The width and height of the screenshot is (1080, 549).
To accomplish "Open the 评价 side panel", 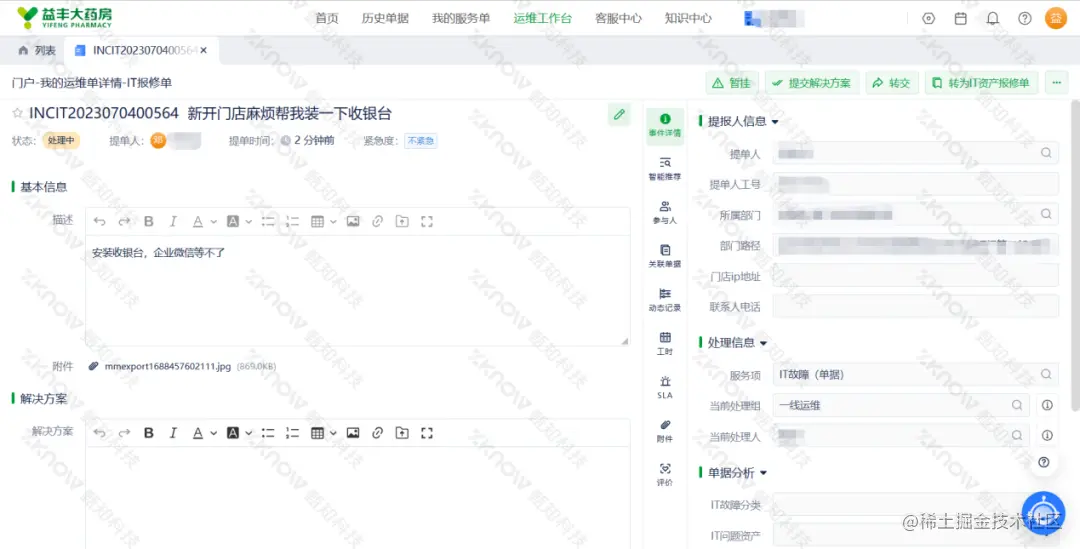I will click(x=665, y=475).
